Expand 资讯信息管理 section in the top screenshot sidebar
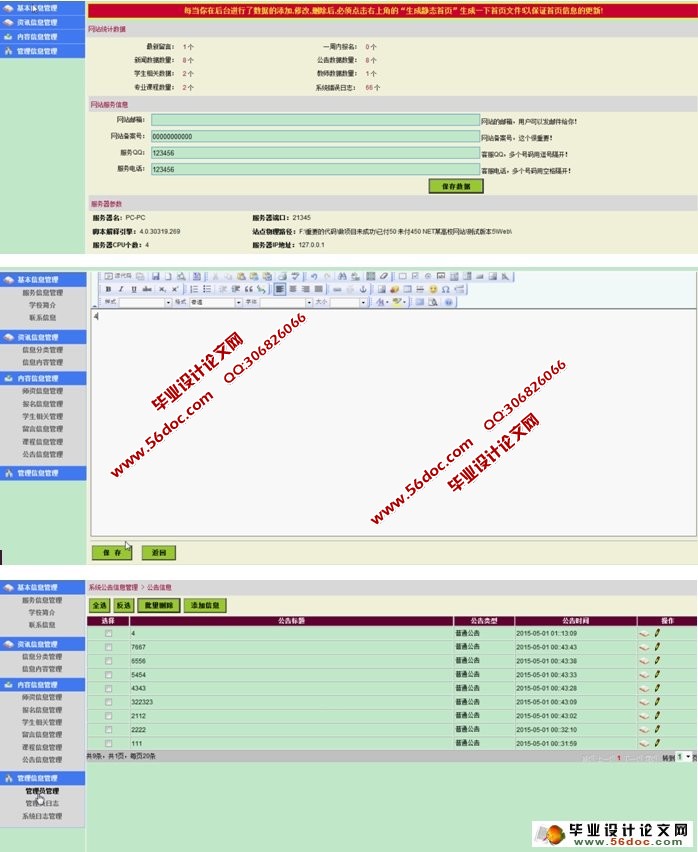The width and height of the screenshot is (698, 852). [42, 22]
